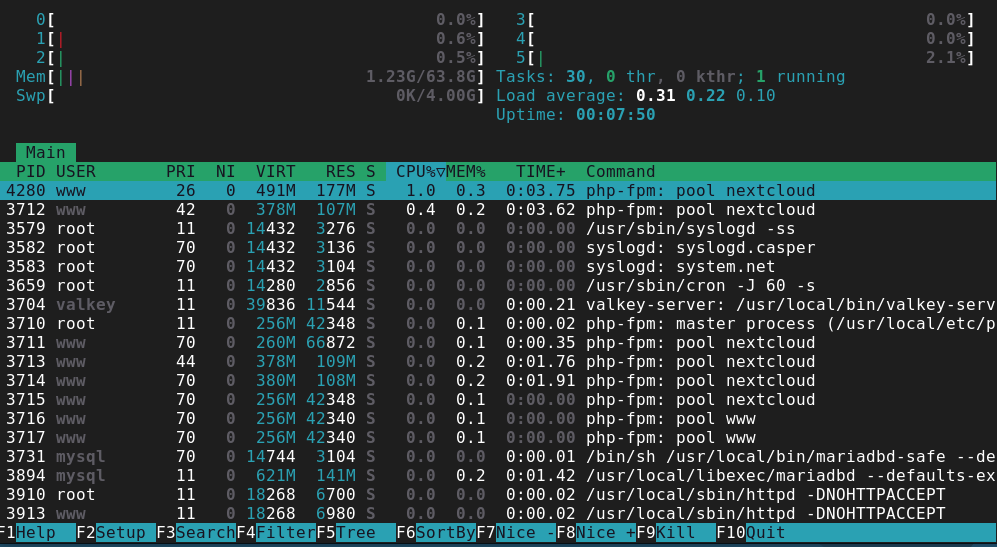Select the mariadbd process with PID 3894

[x=498, y=476]
